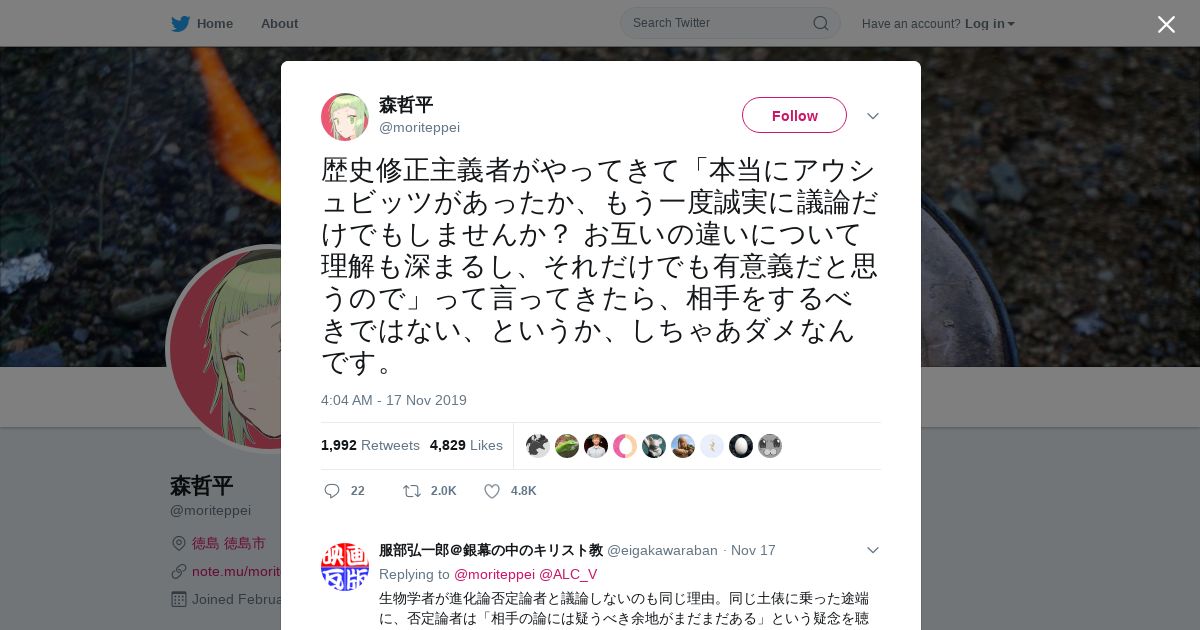The image size is (1200, 630).
Task: Follow the @moriteppei account
Action: pyautogui.click(x=794, y=115)
